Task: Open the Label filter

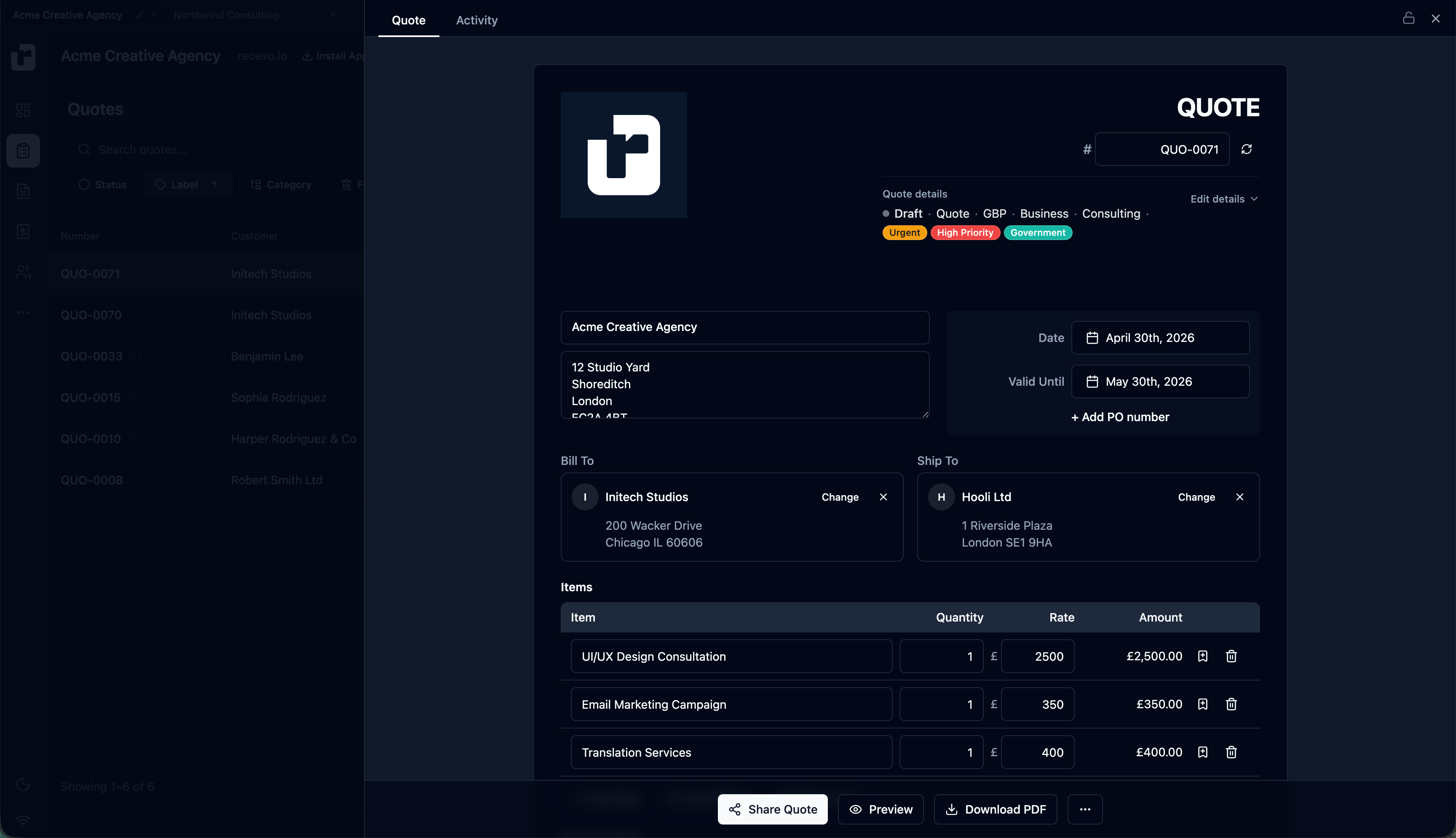Action: pos(188,185)
